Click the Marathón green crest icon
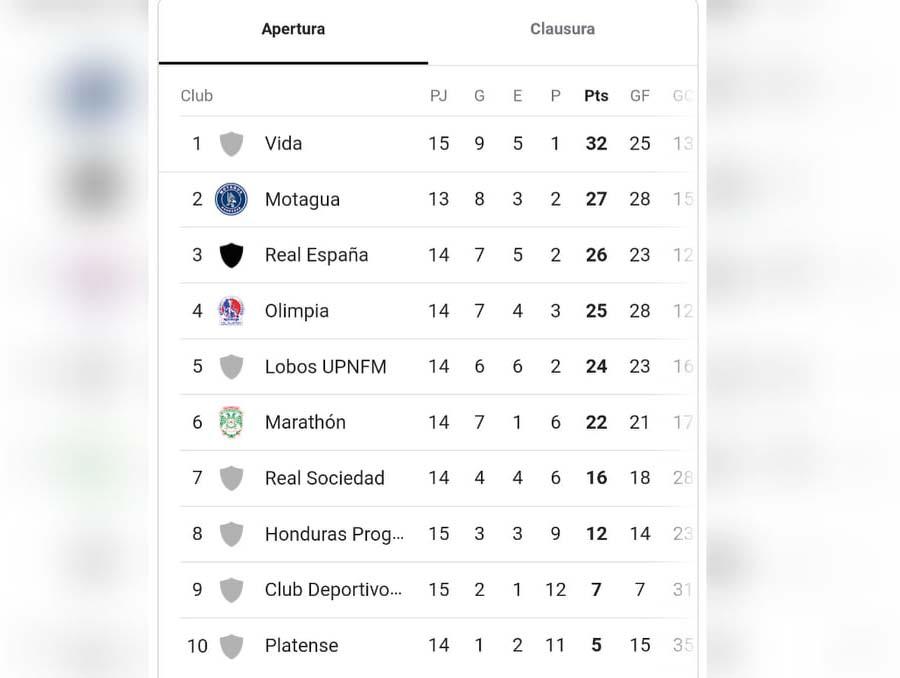 click(x=231, y=422)
